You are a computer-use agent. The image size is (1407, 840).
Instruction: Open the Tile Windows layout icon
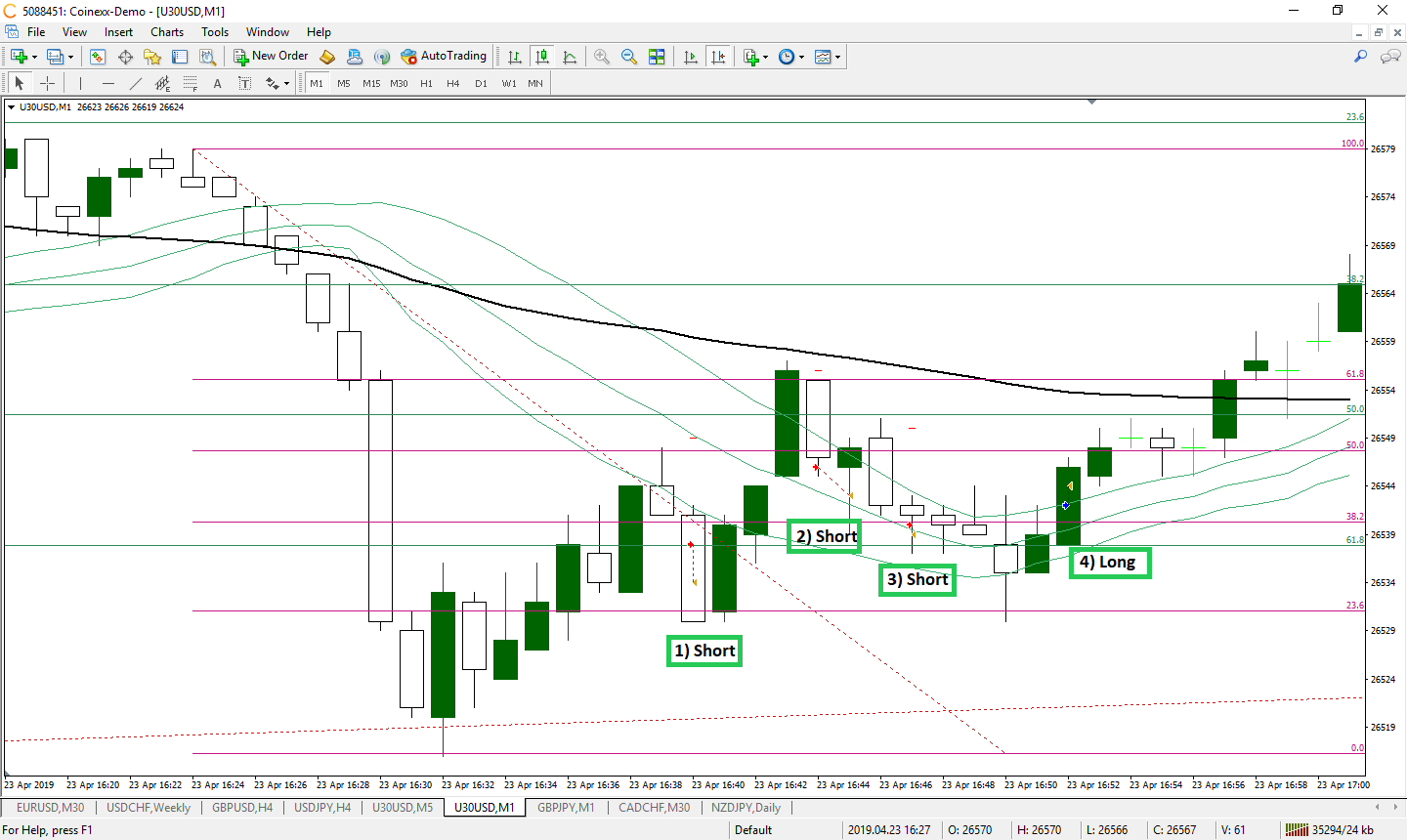click(657, 57)
